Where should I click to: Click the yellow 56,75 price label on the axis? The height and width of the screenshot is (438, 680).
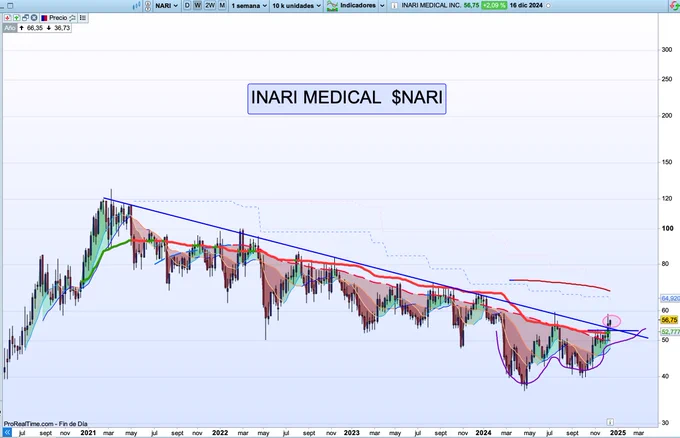click(x=669, y=320)
